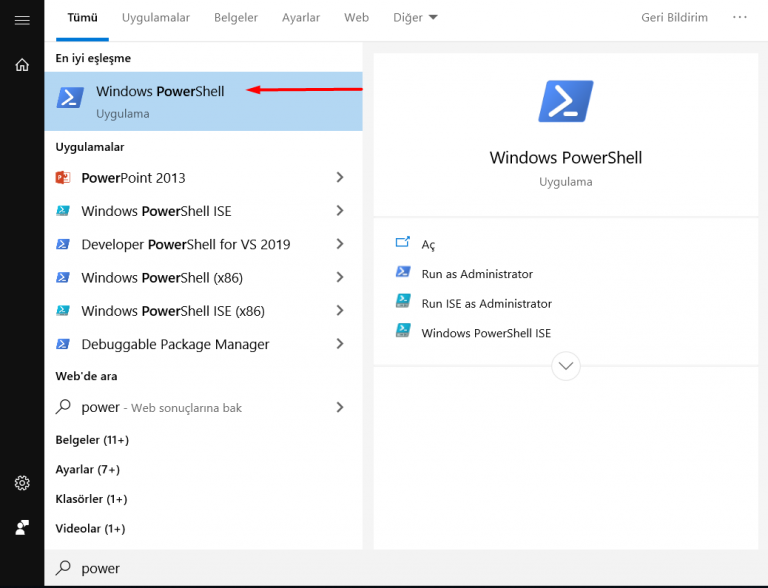Click the magnifier icon beside web result
The image size is (768, 588).
coord(63,407)
